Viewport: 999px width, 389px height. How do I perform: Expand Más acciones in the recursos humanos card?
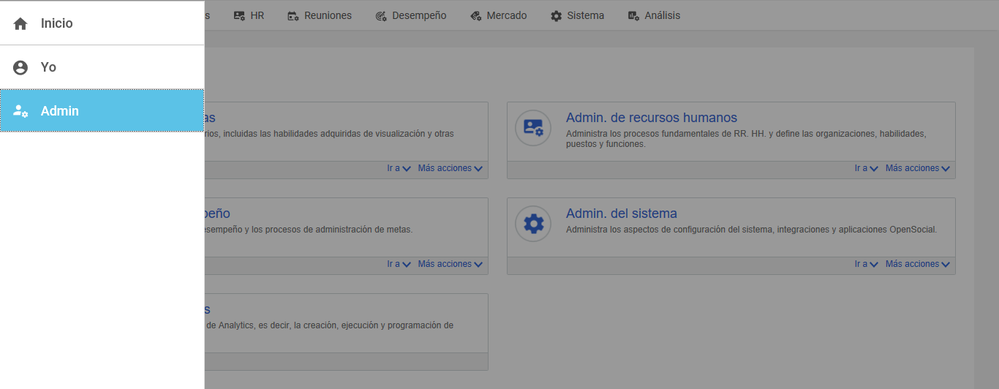(917, 168)
